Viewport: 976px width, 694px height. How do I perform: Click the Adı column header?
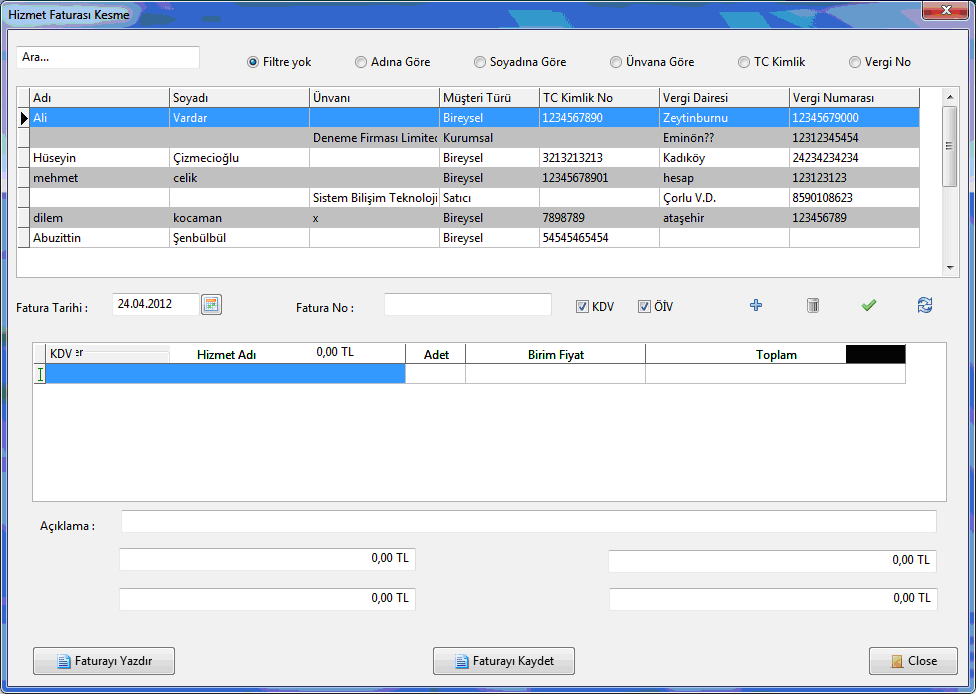point(100,98)
